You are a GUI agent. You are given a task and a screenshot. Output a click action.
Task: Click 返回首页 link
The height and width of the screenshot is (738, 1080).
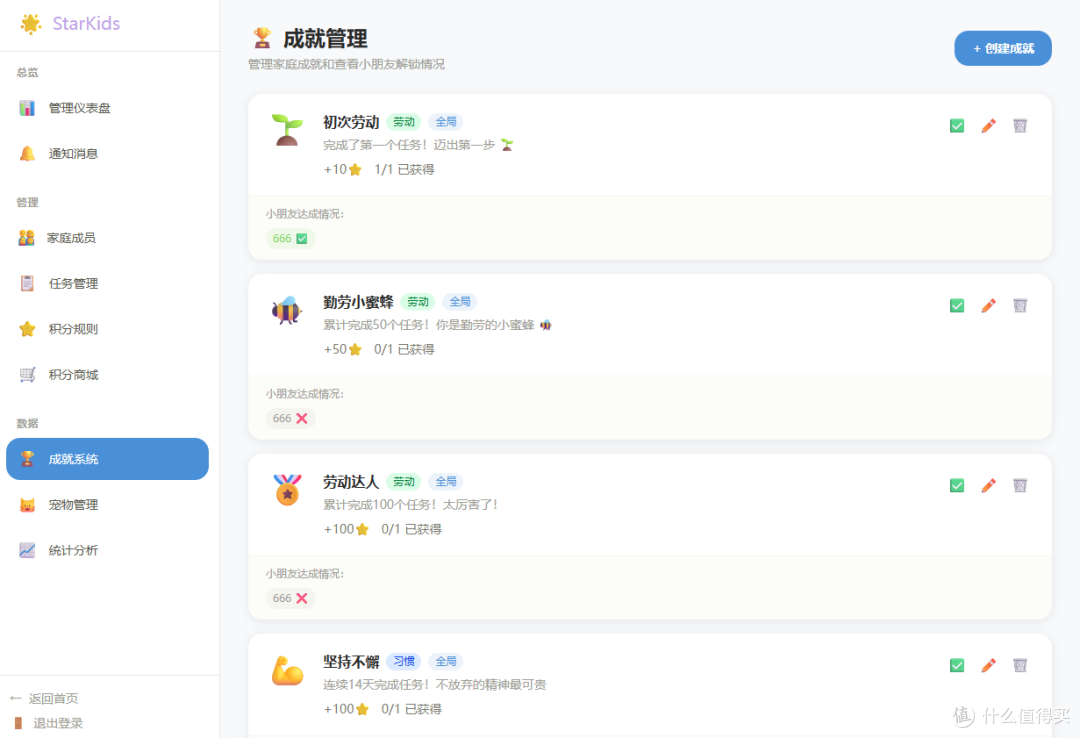tap(44, 698)
